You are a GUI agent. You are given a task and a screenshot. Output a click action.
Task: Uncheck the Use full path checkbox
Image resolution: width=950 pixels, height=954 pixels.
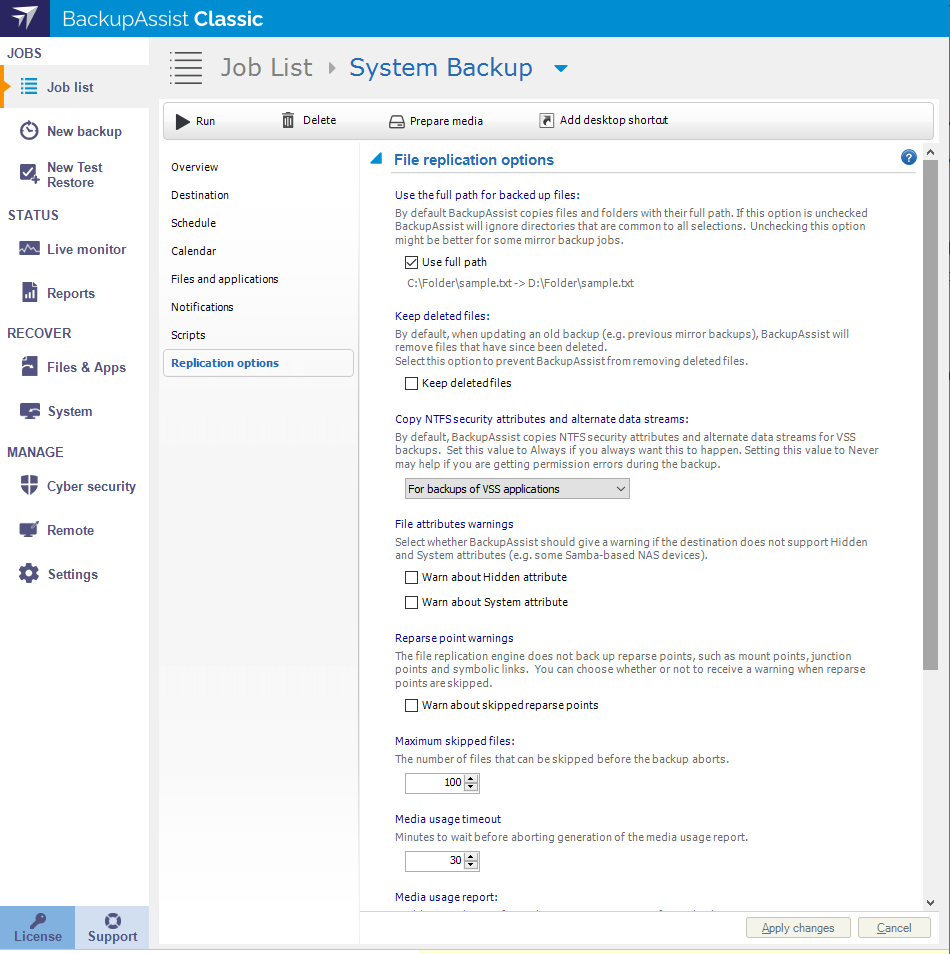point(411,262)
